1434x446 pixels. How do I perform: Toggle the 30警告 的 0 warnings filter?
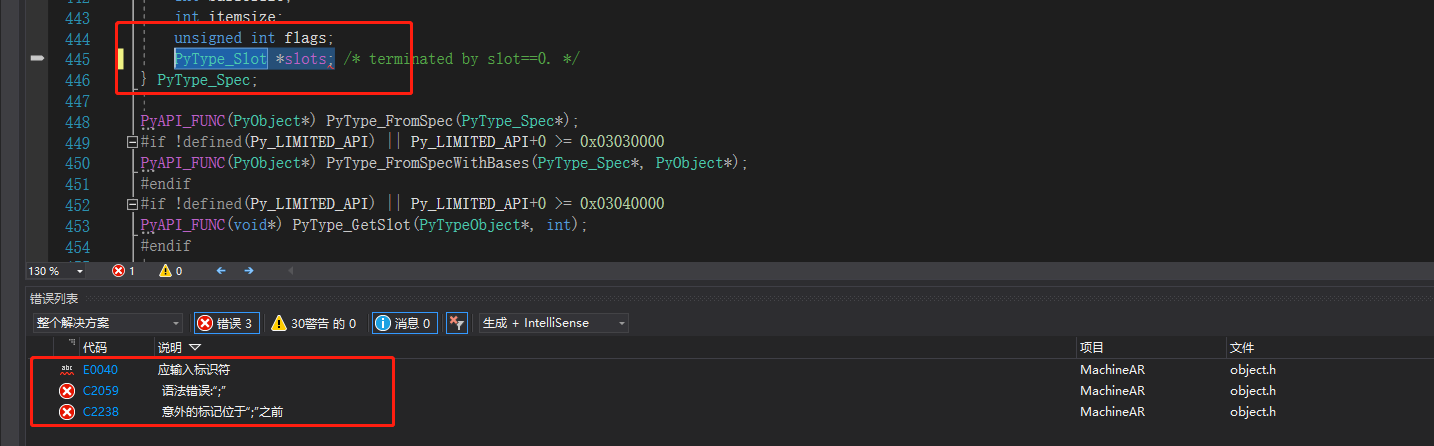point(314,323)
